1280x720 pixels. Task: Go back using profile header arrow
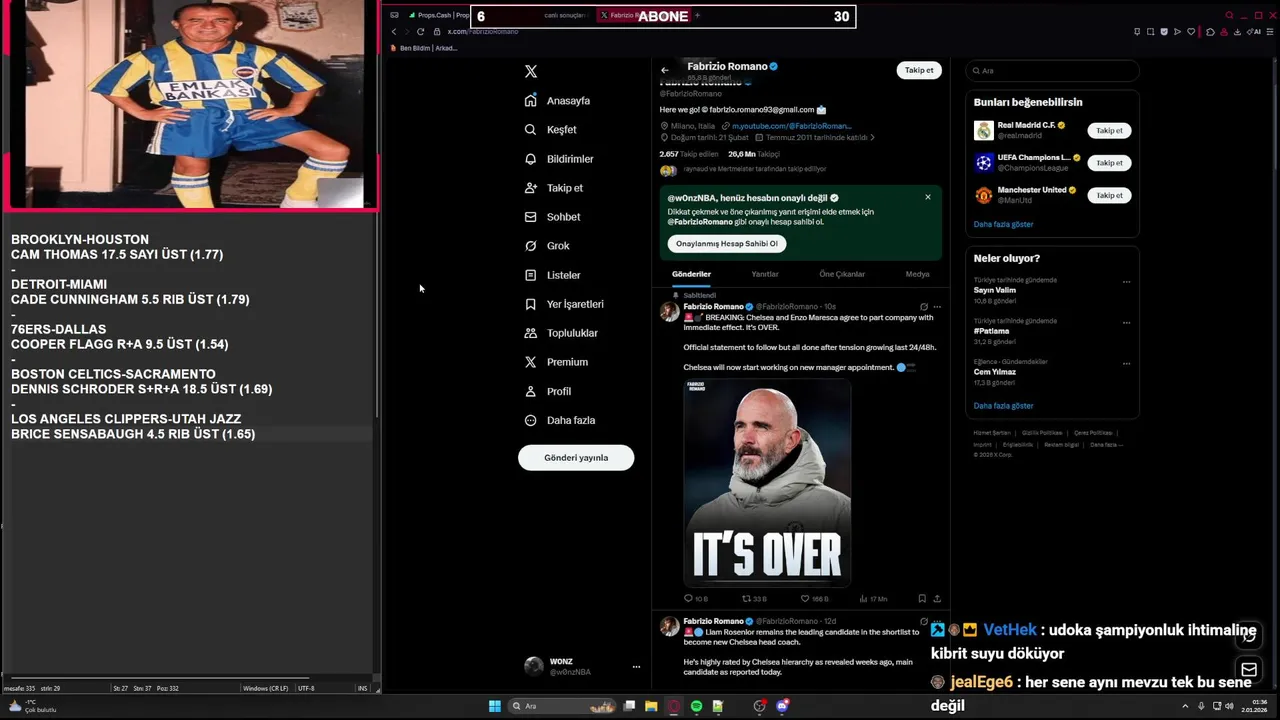[x=665, y=70]
